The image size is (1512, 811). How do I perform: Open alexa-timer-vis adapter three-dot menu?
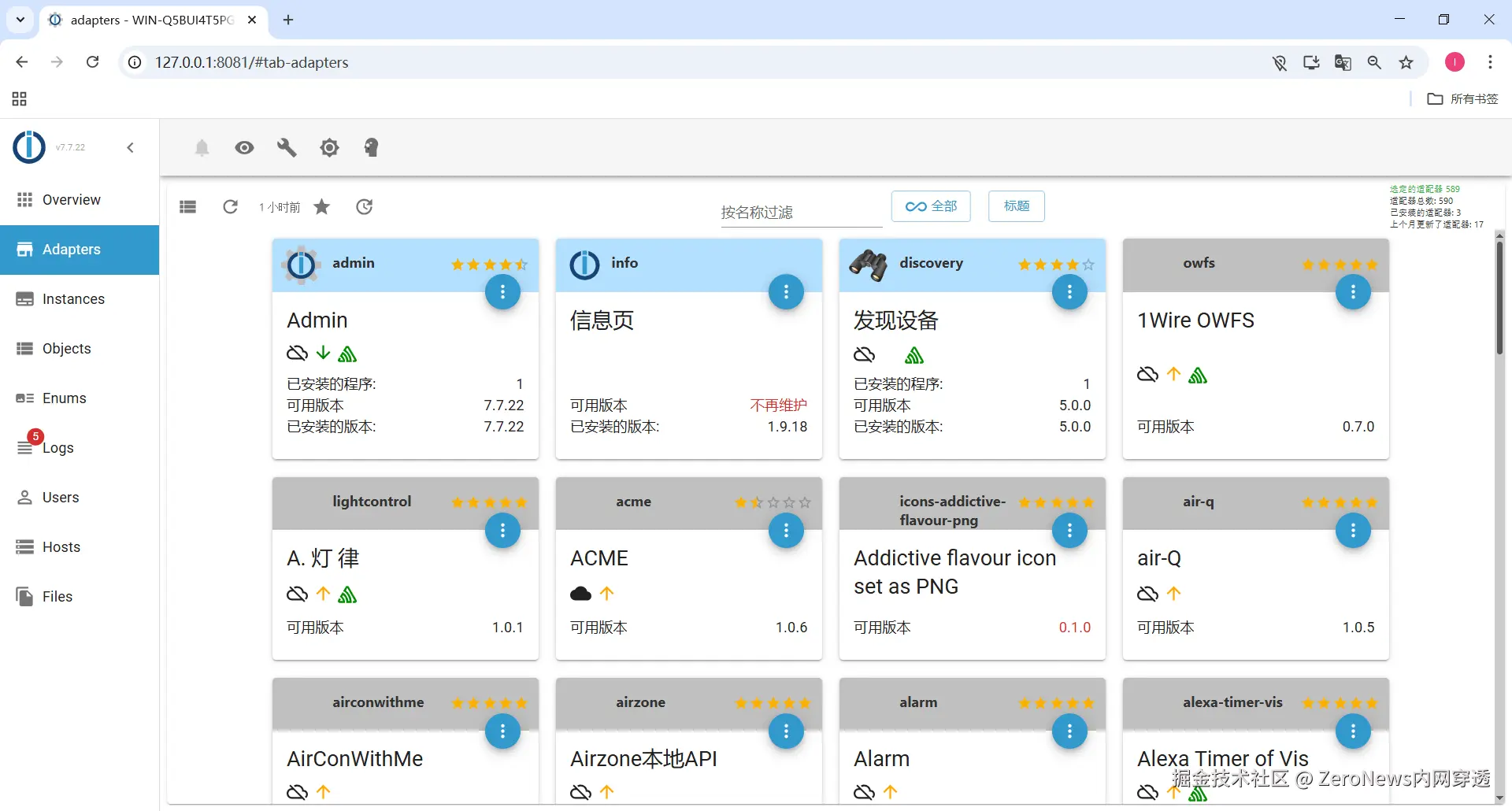(x=1353, y=731)
